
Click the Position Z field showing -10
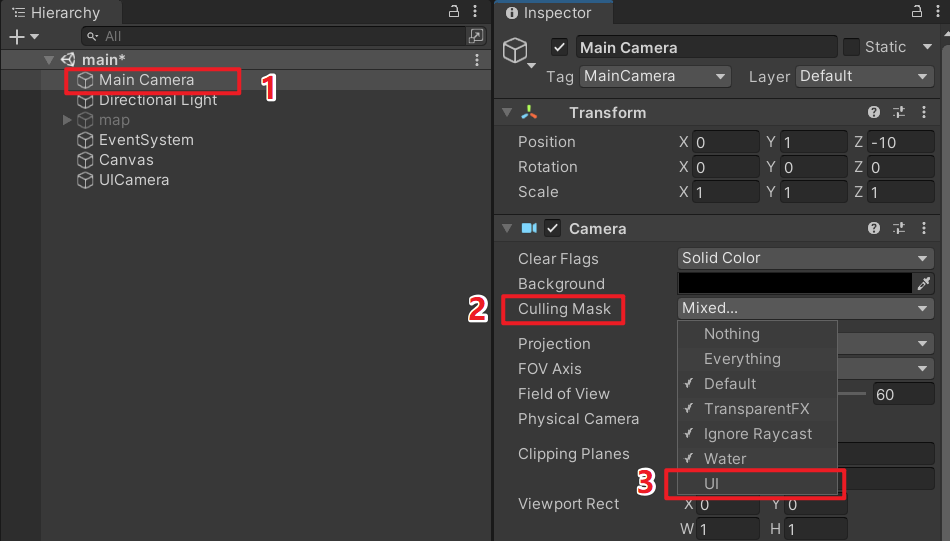coord(900,142)
